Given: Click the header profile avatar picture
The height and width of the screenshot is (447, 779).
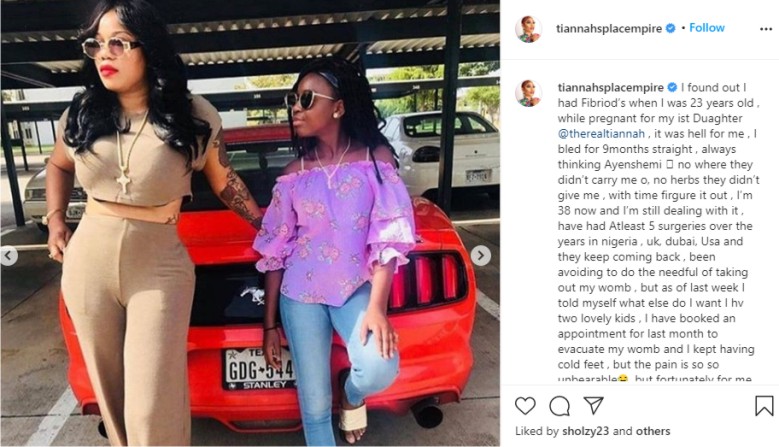Looking at the screenshot, I should (528, 29).
